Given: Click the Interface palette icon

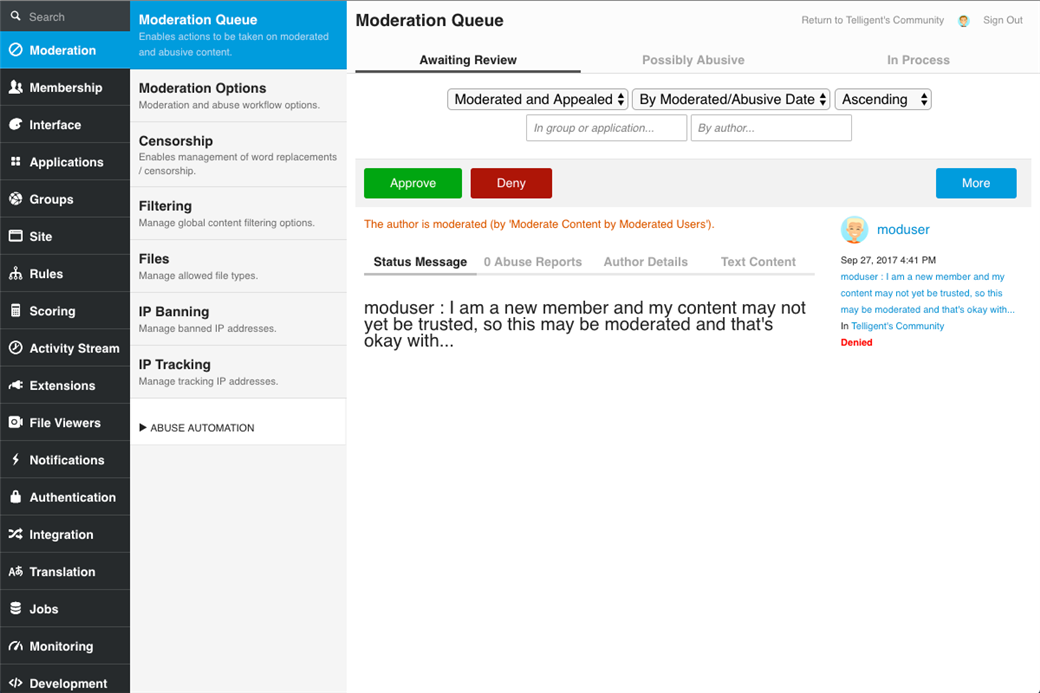Looking at the screenshot, I should pos(15,125).
